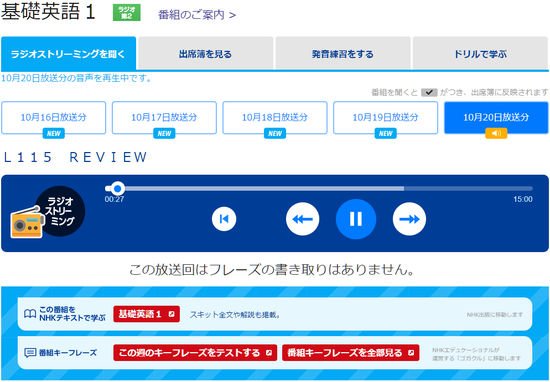
Task: Click the green ラジオ第2 badge
Action: [127, 13]
